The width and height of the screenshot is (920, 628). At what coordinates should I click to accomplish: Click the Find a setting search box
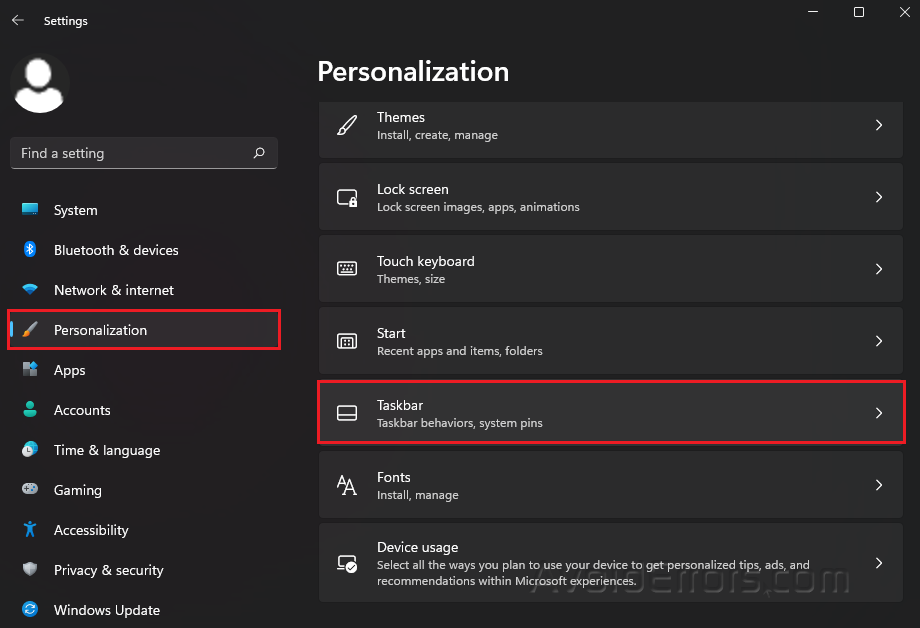click(x=143, y=153)
